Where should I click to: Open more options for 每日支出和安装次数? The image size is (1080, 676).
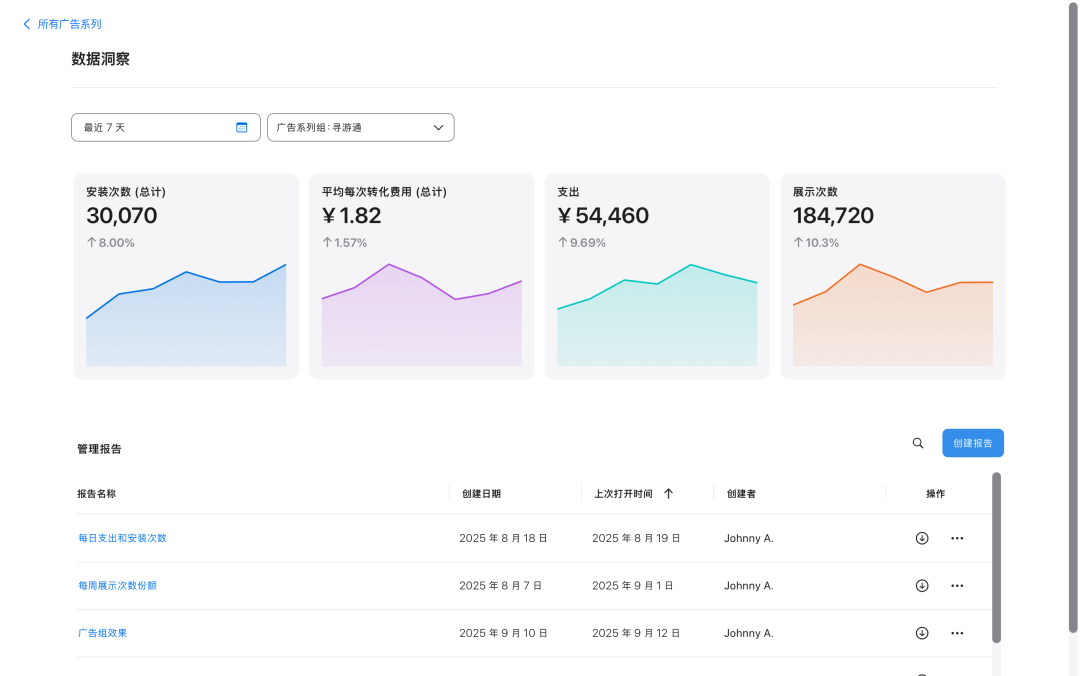(x=957, y=538)
